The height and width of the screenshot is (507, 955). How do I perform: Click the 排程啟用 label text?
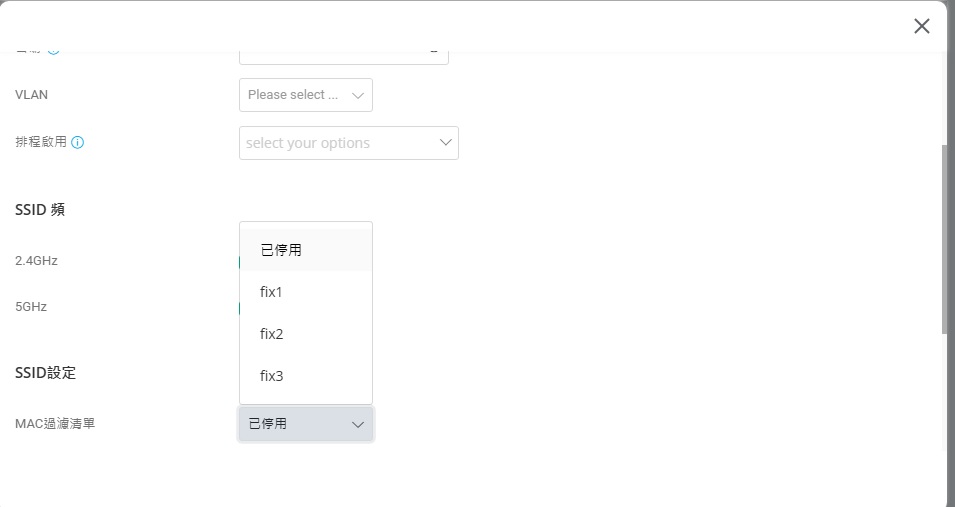[41, 142]
